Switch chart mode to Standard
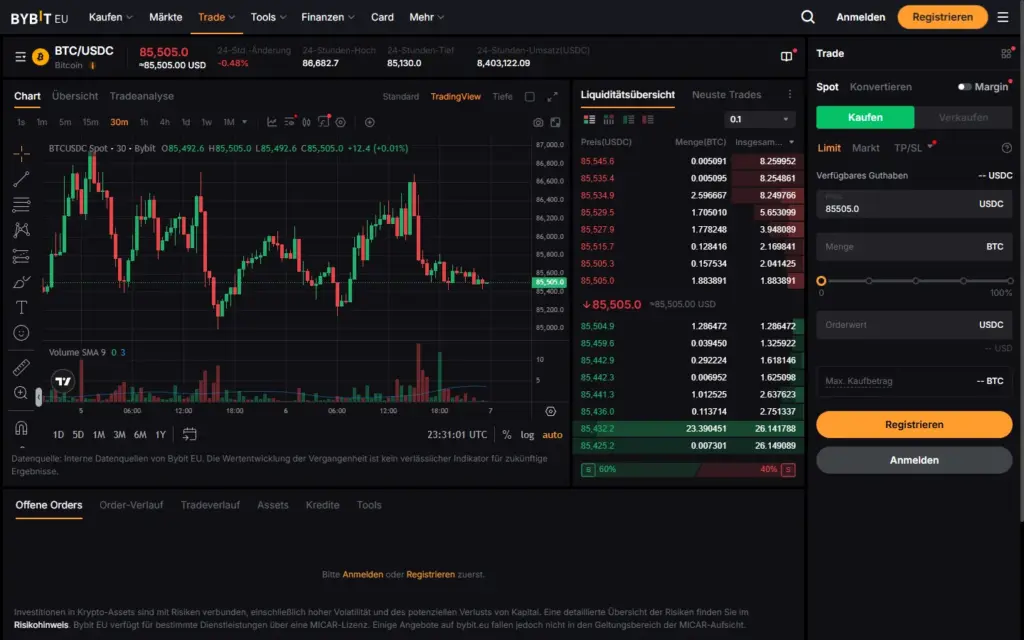Image resolution: width=1024 pixels, height=640 pixels. pos(401,97)
